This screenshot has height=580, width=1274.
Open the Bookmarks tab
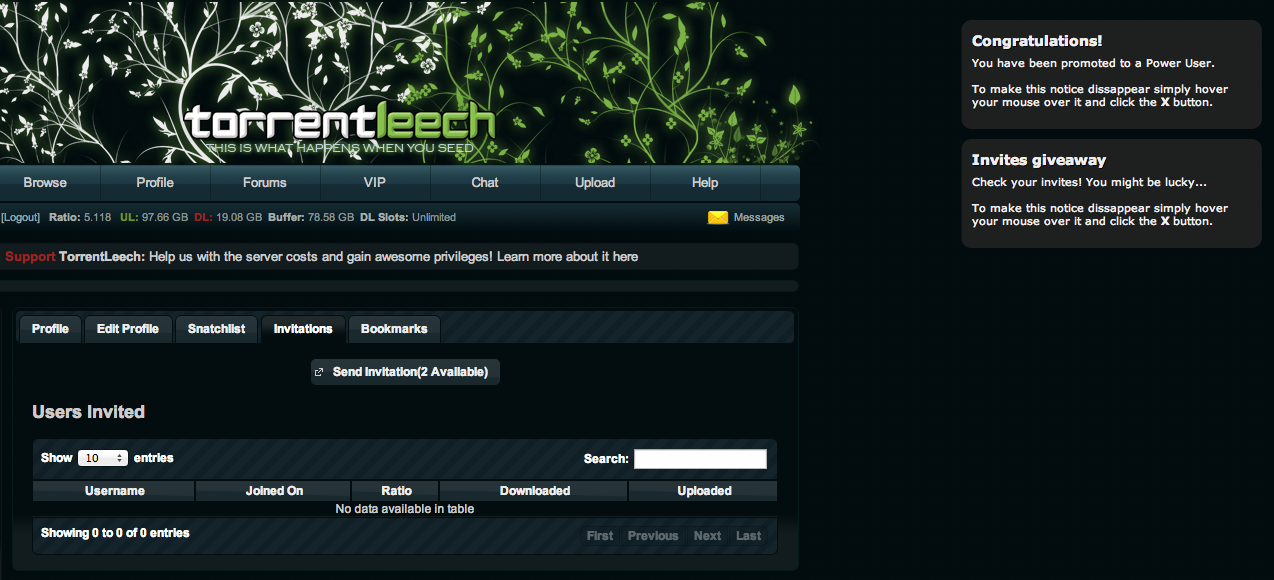394,329
